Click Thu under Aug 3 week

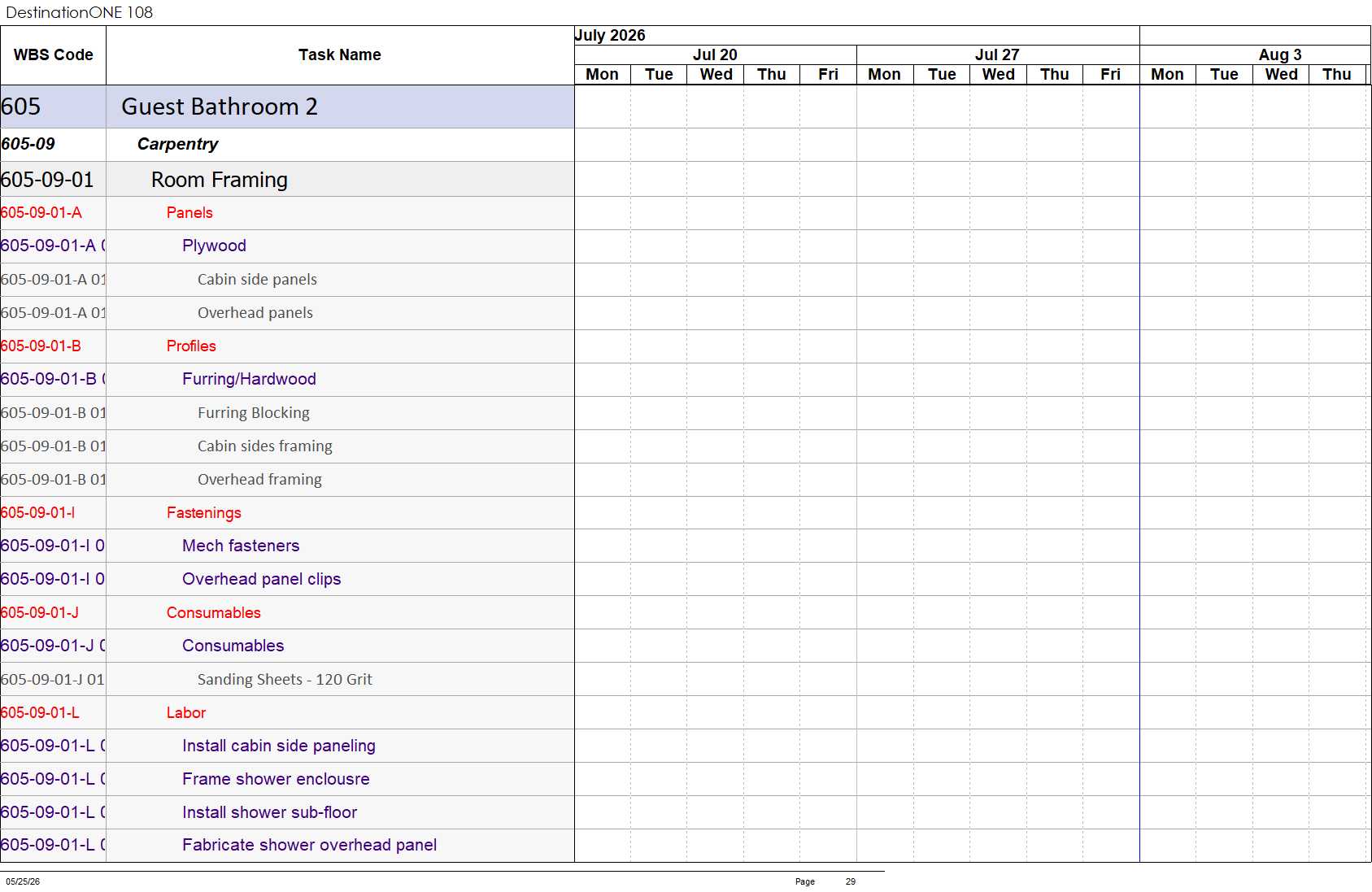(1337, 74)
